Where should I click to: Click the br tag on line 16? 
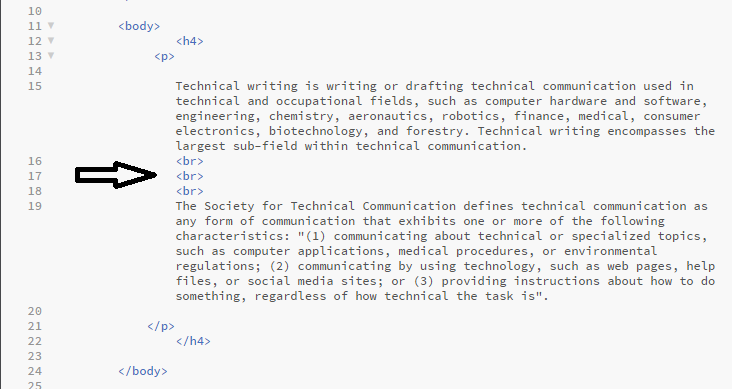point(190,161)
